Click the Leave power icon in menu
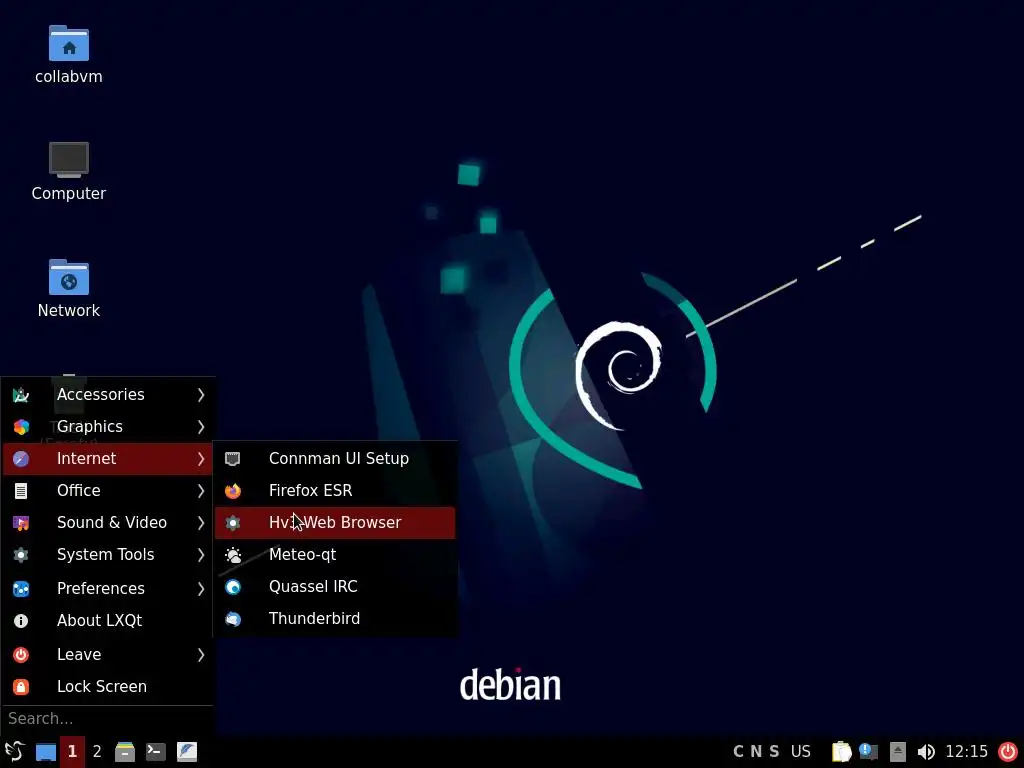The height and width of the screenshot is (768, 1024). [21, 654]
